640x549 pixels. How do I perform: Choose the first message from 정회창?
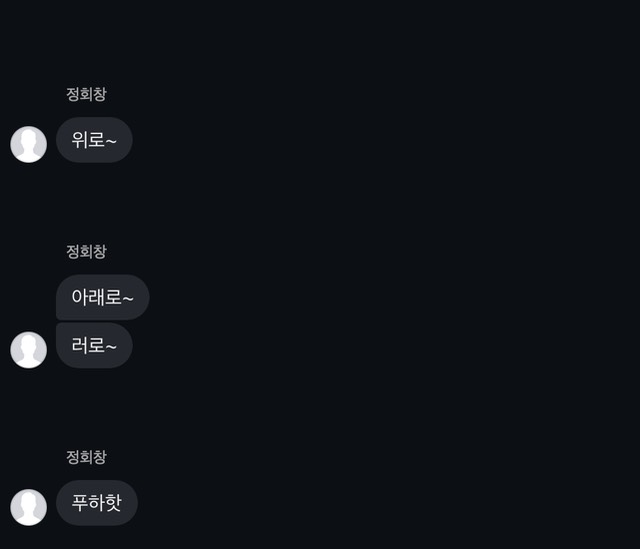tap(94, 140)
